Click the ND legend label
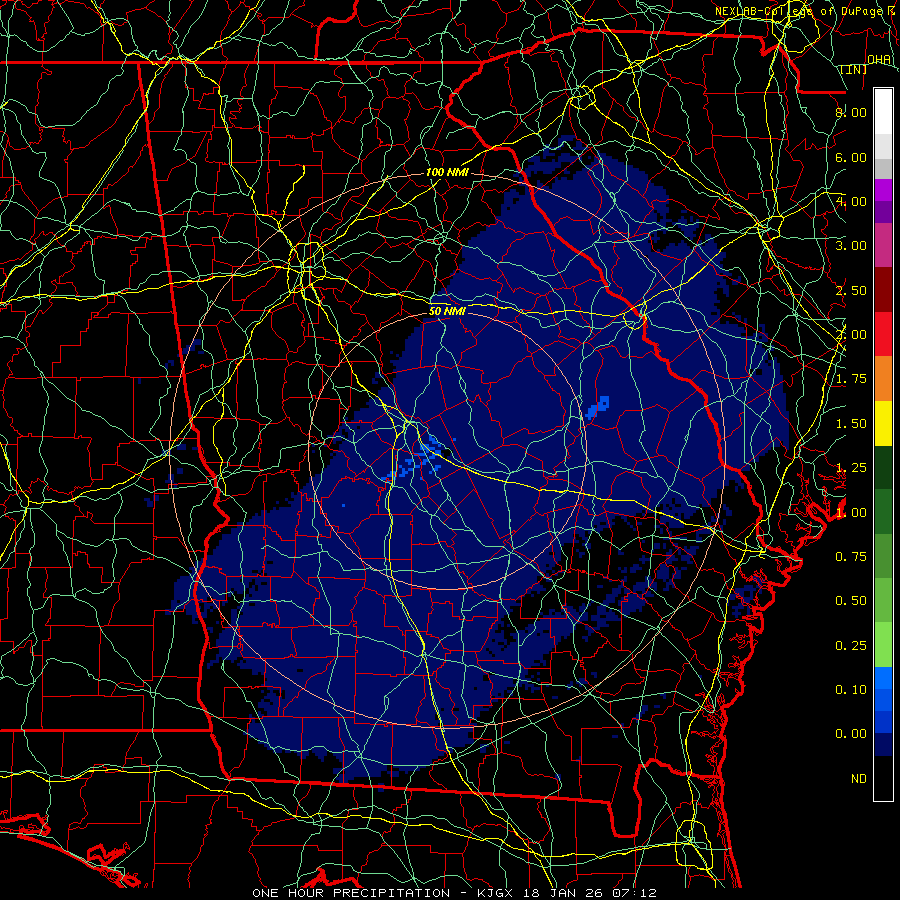The height and width of the screenshot is (900, 900). tap(859, 779)
